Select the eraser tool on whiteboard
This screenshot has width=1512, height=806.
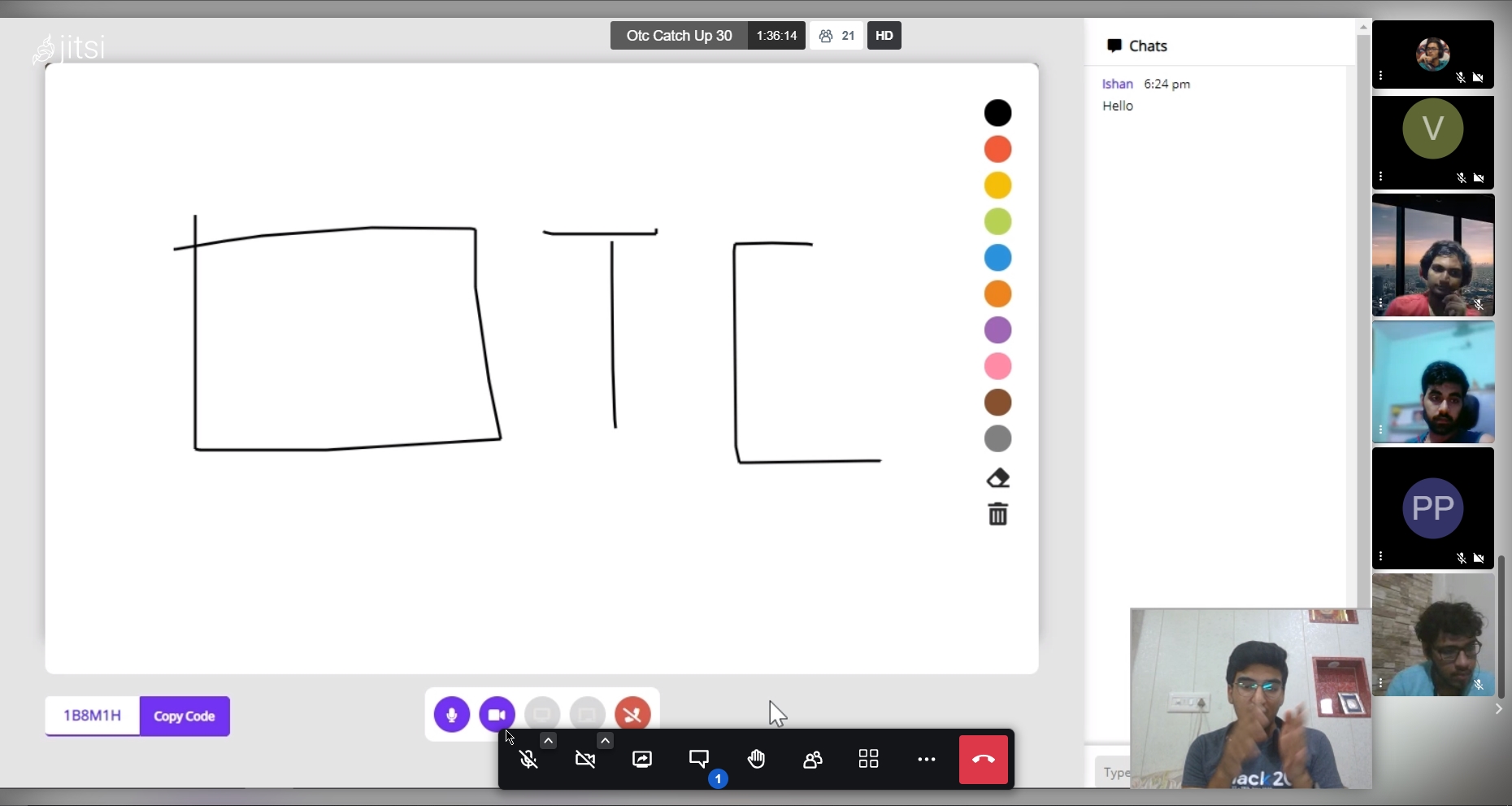[998, 478]
